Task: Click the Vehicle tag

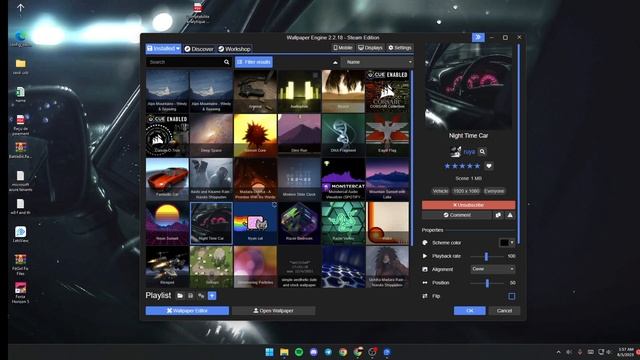Action: click(x=440, y=191)
